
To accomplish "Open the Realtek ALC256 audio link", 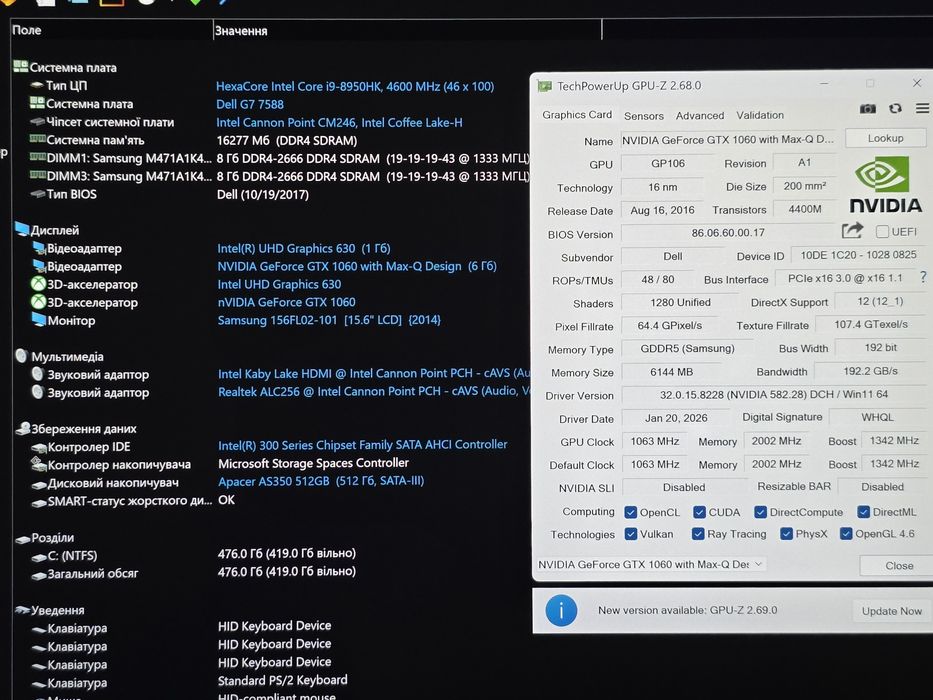I will (374, 392).
